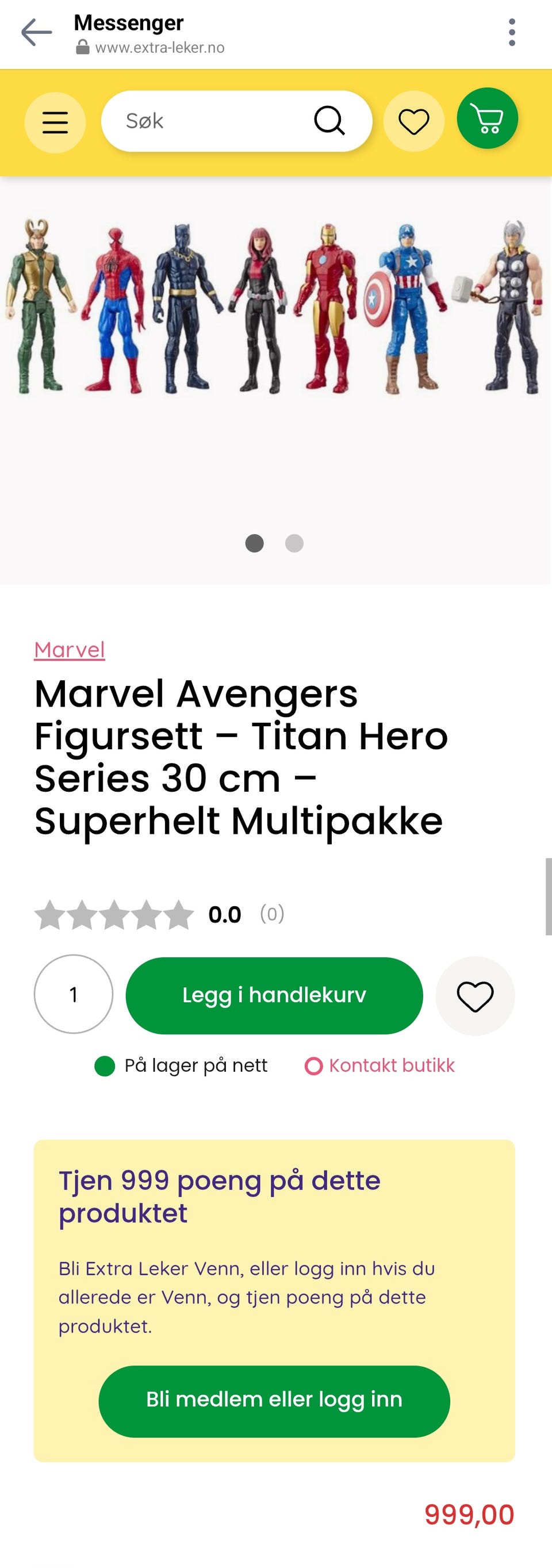The image size is (552, 1568).
Task: Click the review count (0)
Action: pos(272,914)
